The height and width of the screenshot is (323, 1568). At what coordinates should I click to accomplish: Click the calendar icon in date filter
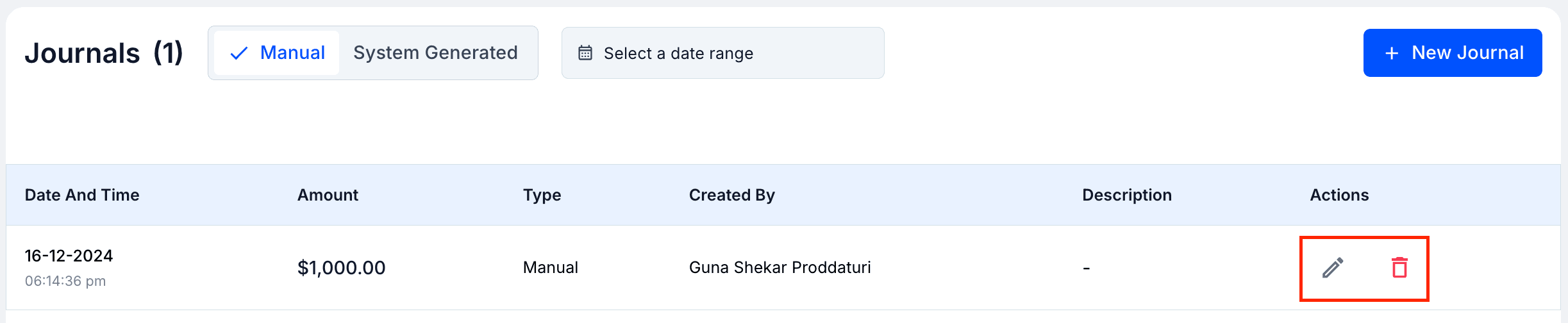tap(585, 53)
